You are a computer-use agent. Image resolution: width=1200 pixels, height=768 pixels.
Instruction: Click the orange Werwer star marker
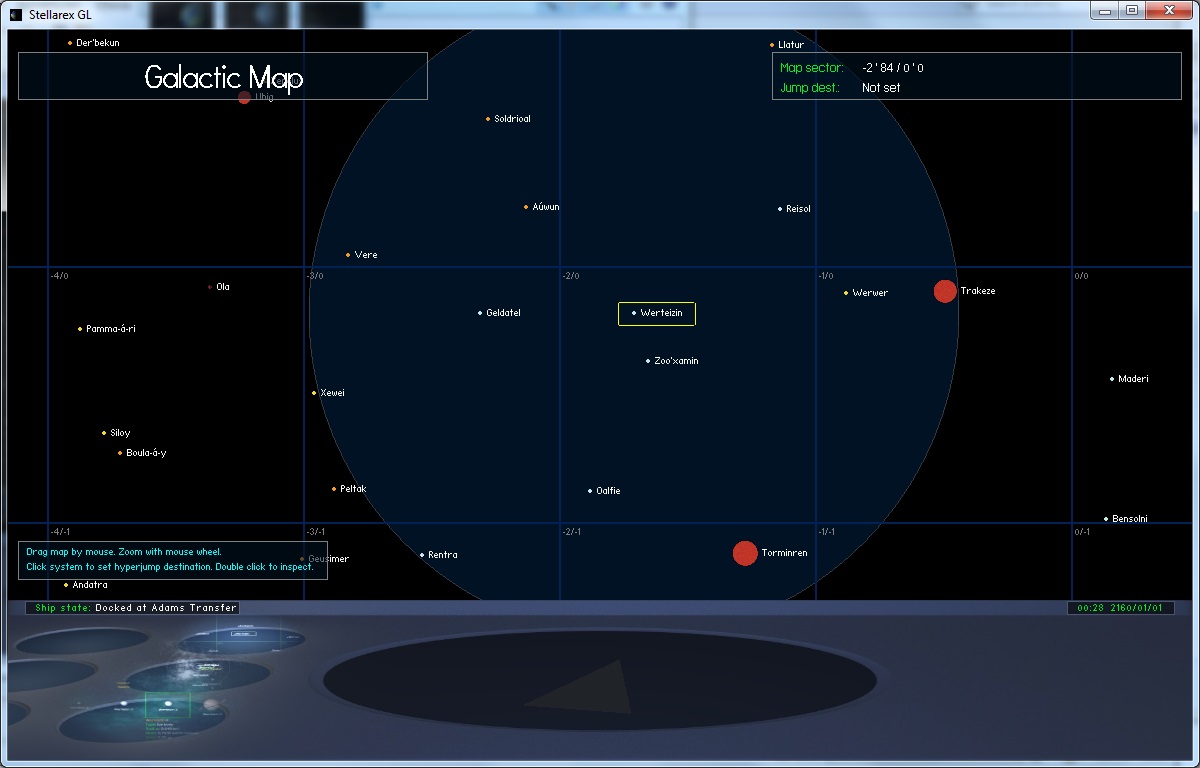point(846,293)
